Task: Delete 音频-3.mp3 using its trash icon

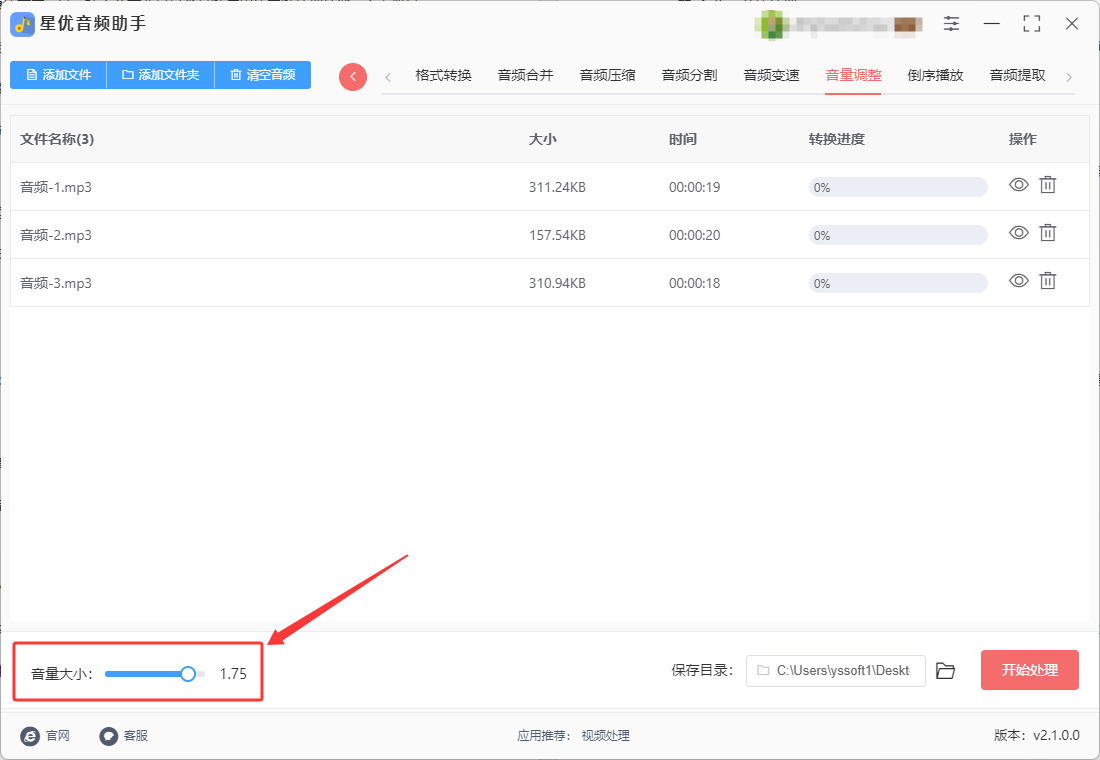Action: [1047, 281]
